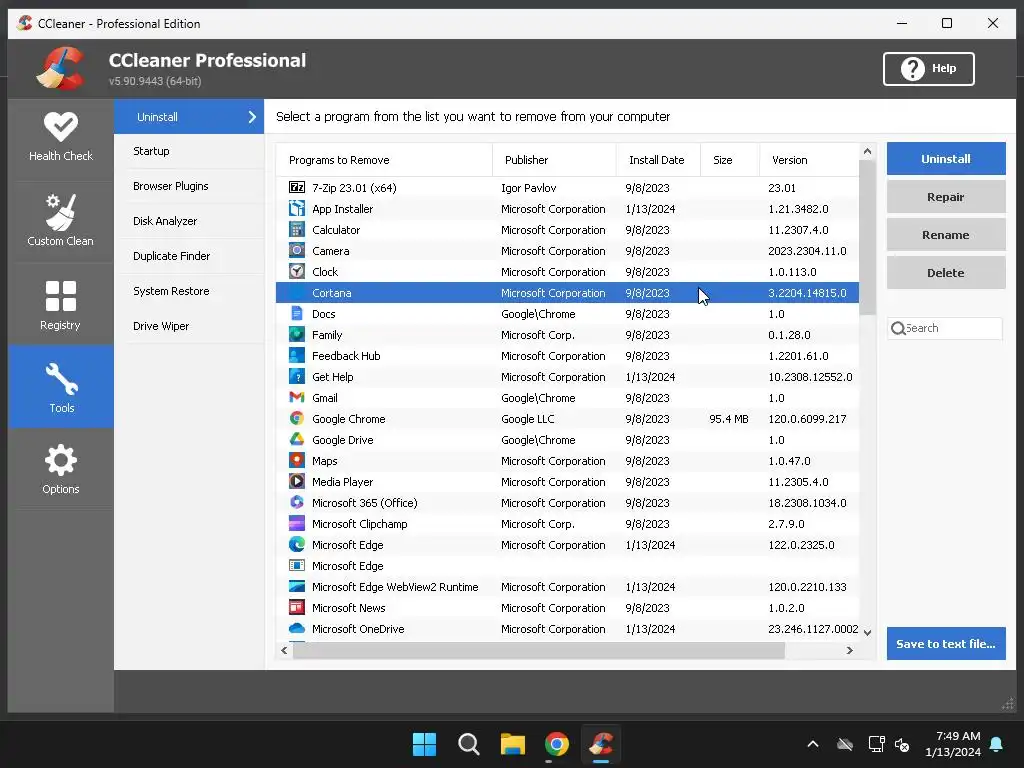Open the Health Check section
Viewport: 1024px width, 768px height.
(x=61, y=138)
